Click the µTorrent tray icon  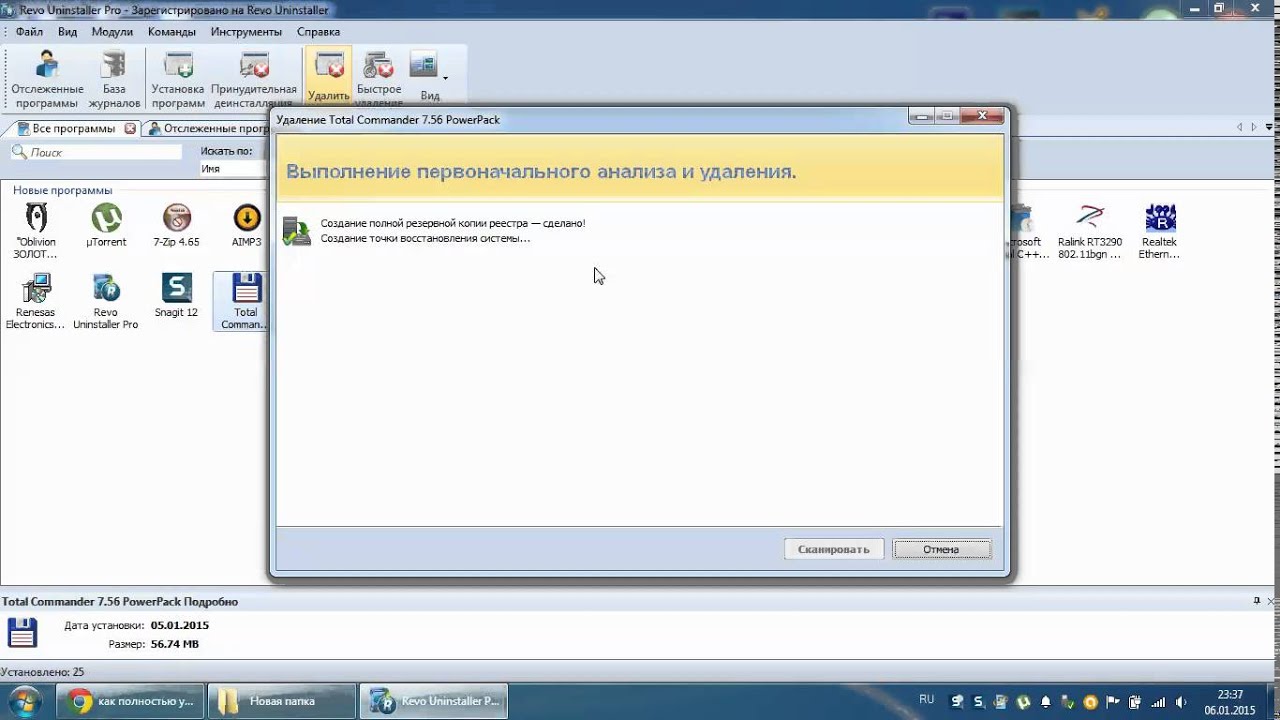coord(1023,702)
